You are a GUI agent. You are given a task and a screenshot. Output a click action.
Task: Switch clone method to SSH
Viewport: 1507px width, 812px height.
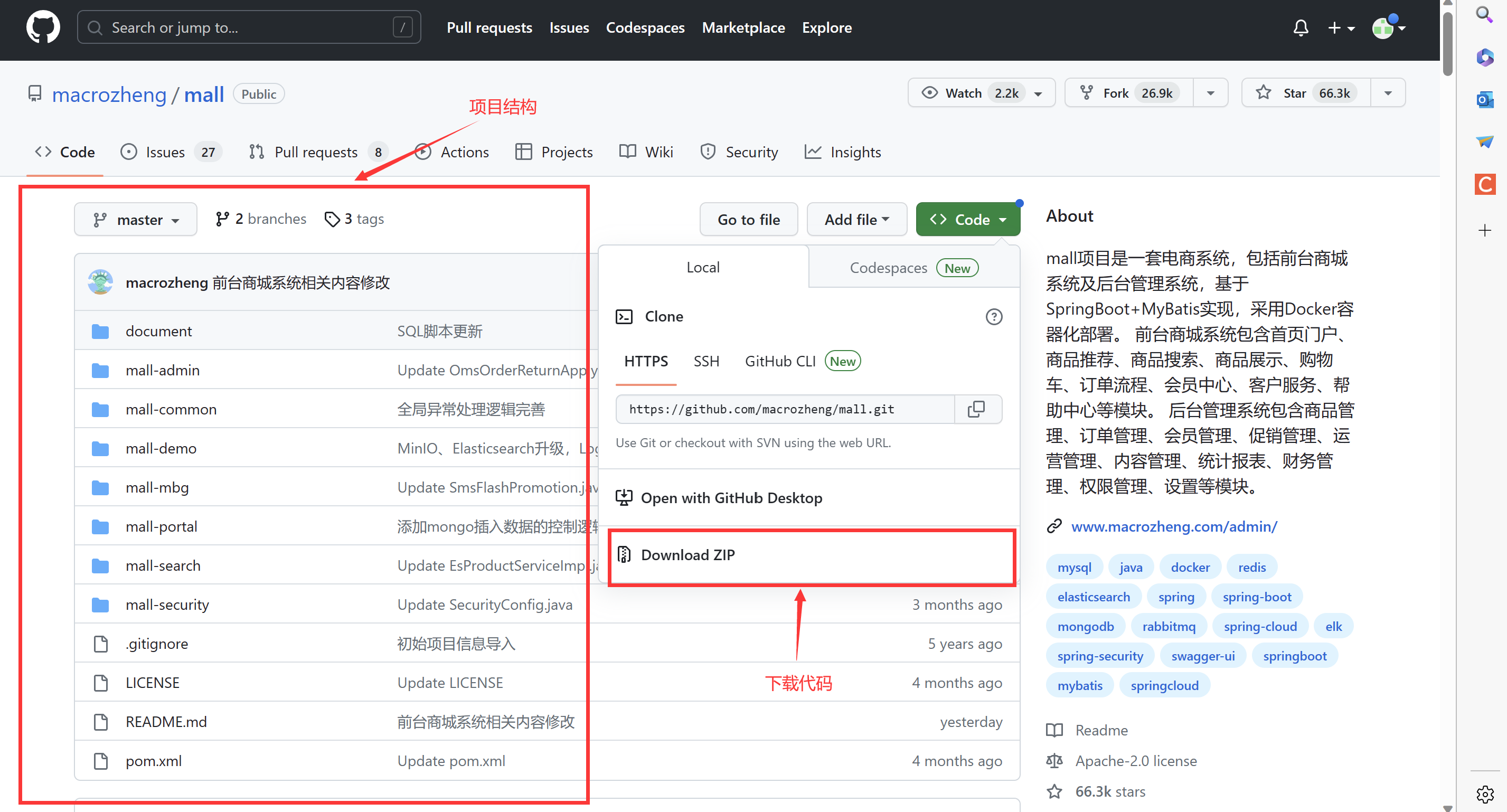pos(705,361)
